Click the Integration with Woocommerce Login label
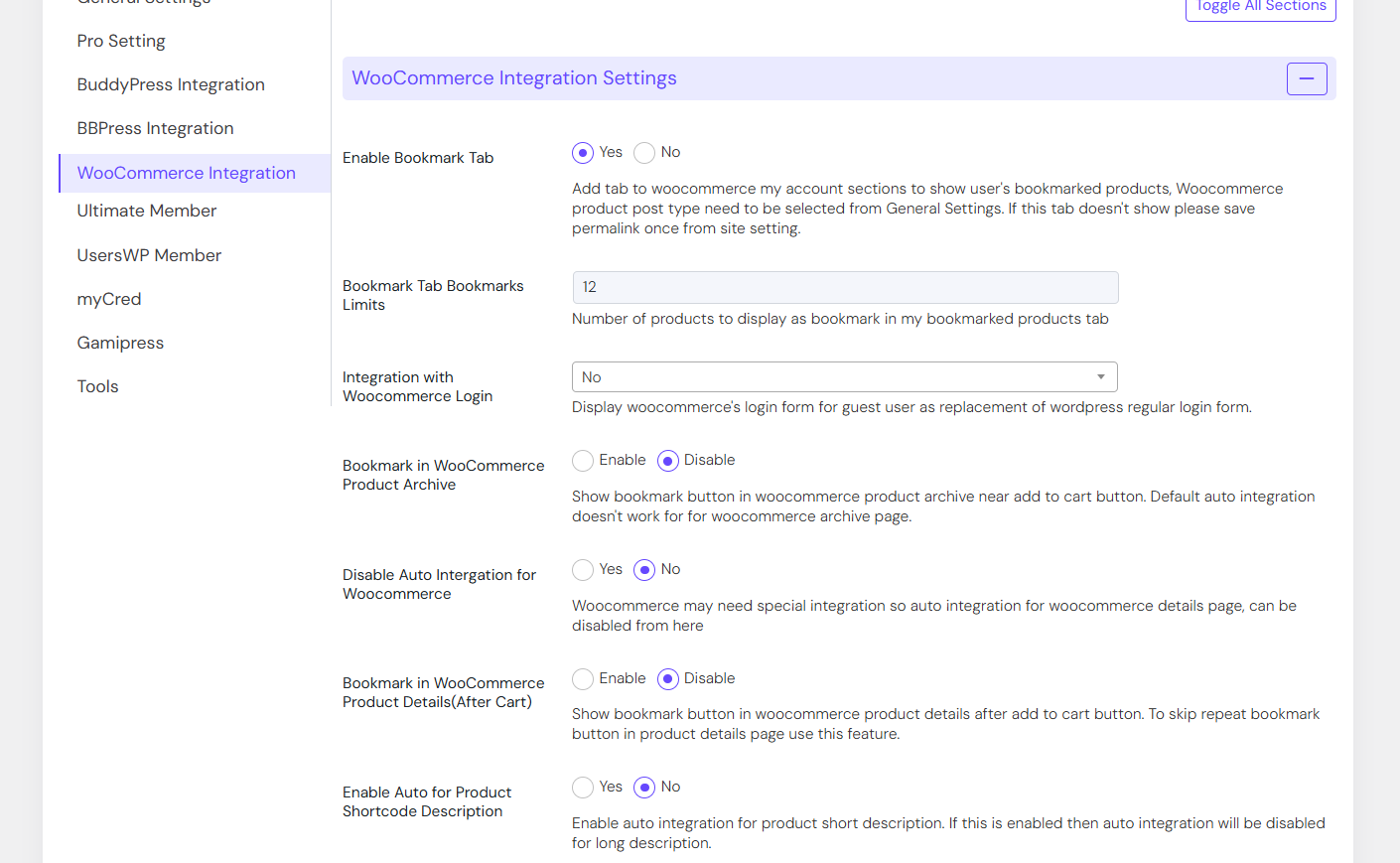 (417, 386)
